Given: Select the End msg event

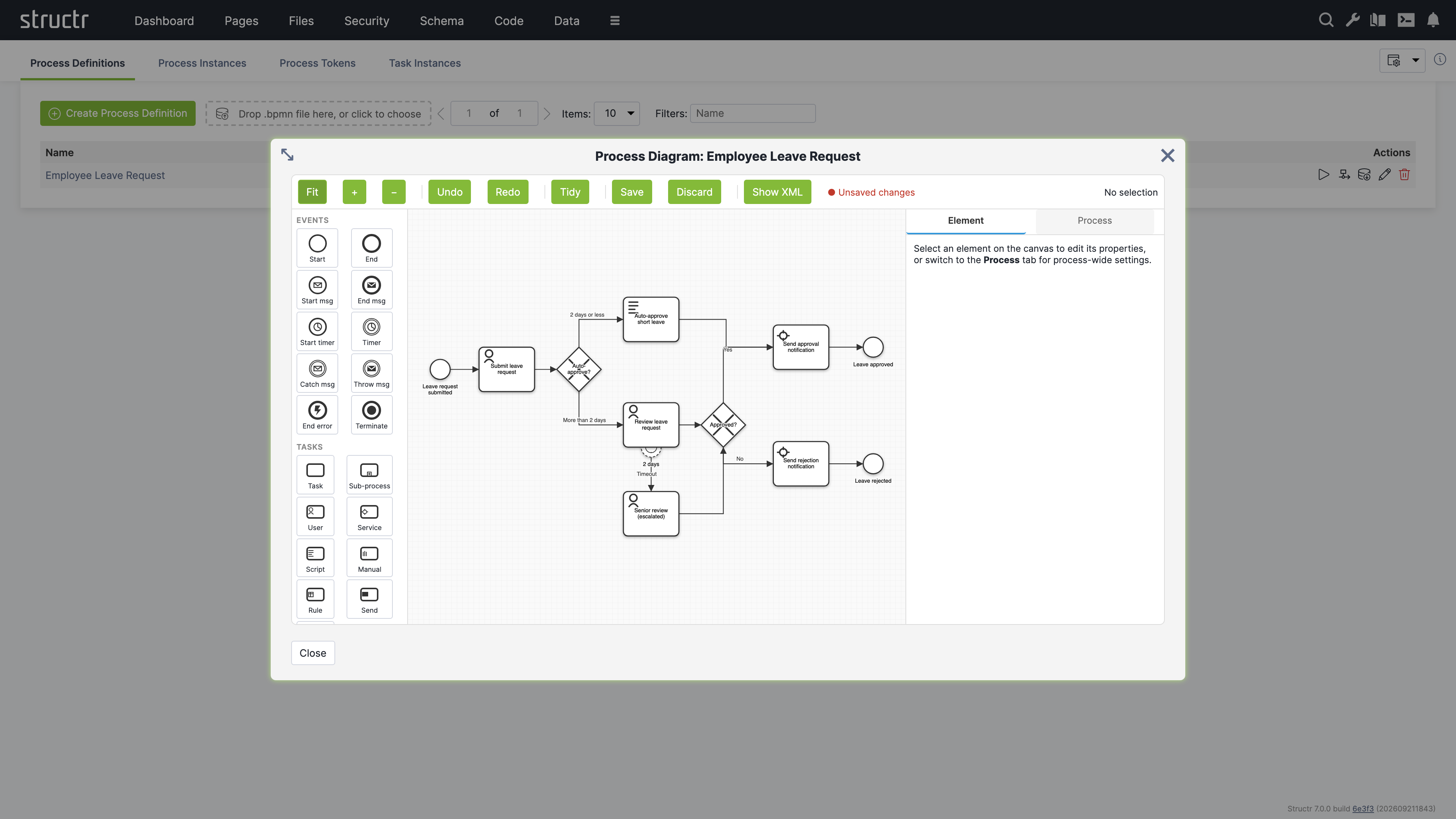Looking at the screenshot, I should click(371, 290).
